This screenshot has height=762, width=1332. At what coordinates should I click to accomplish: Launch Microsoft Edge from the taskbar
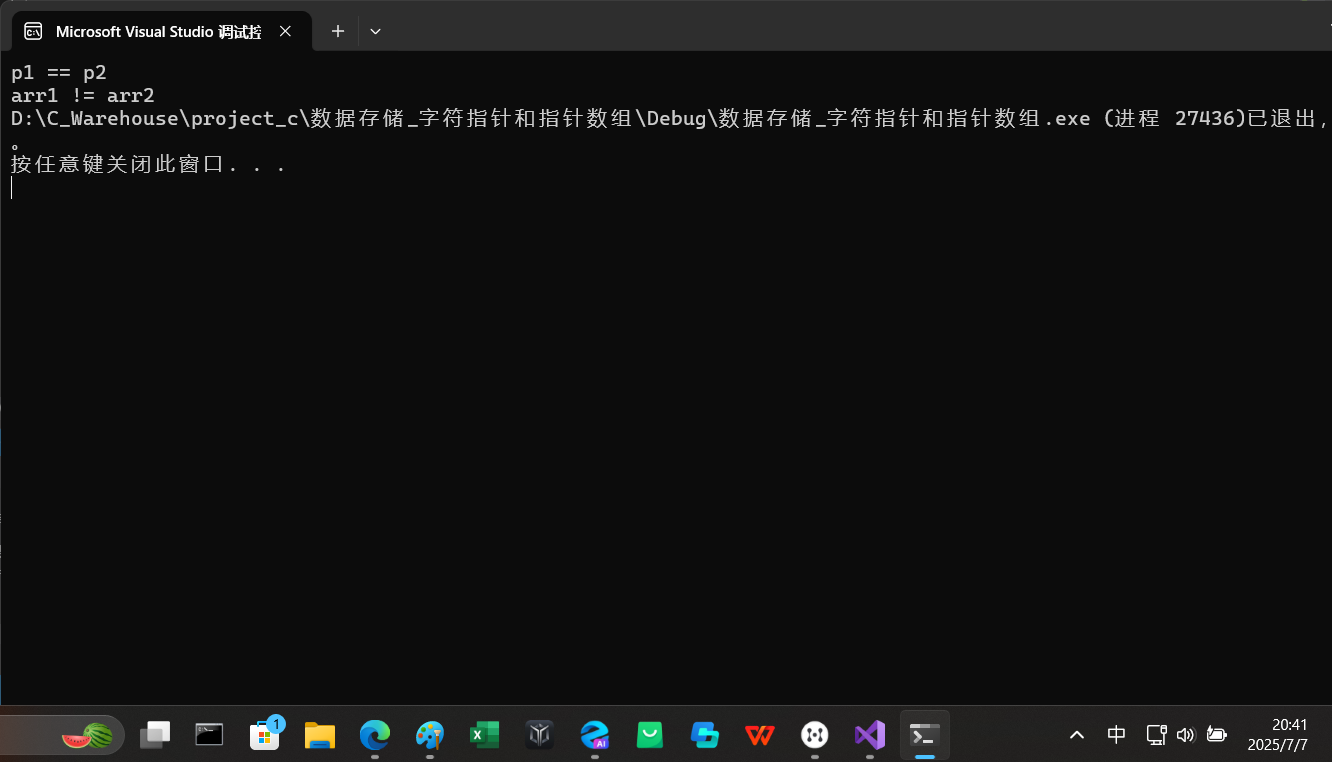coord(375,735)
